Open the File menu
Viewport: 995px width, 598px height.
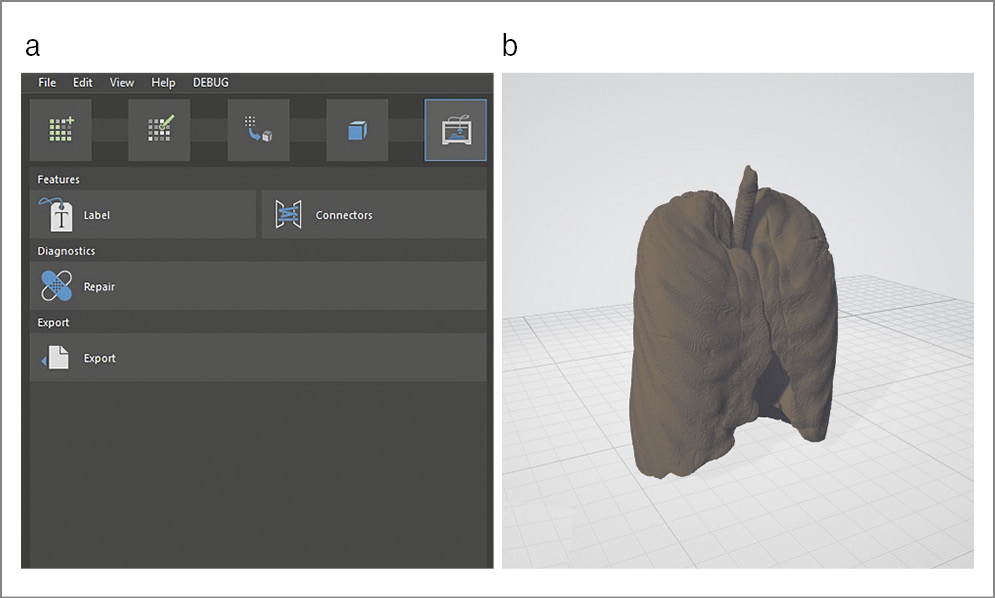coord(47,83)
